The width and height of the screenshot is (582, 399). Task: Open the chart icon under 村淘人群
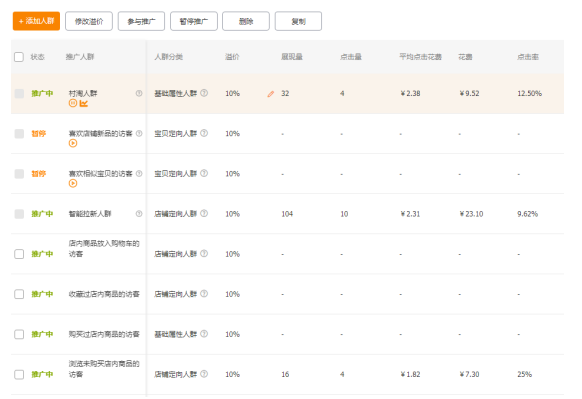84,103
